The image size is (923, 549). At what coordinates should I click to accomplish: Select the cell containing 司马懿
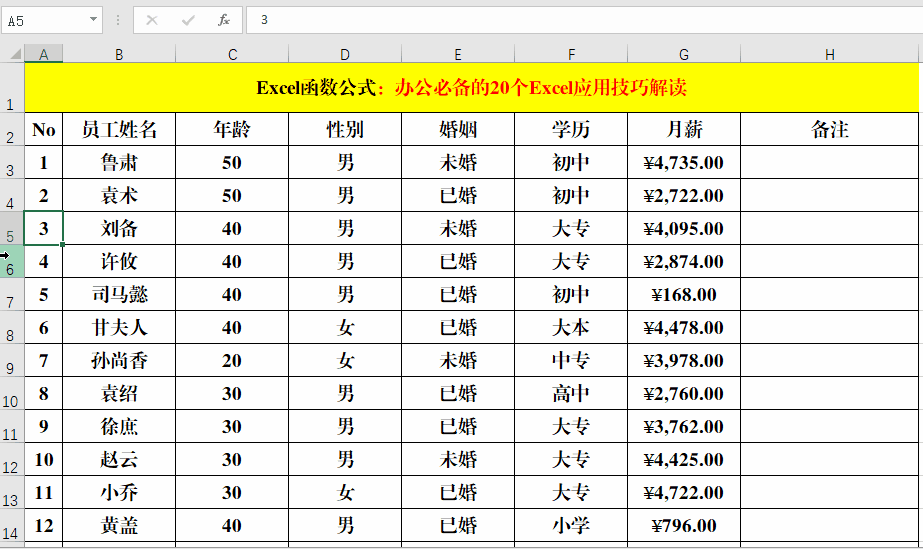119,294
